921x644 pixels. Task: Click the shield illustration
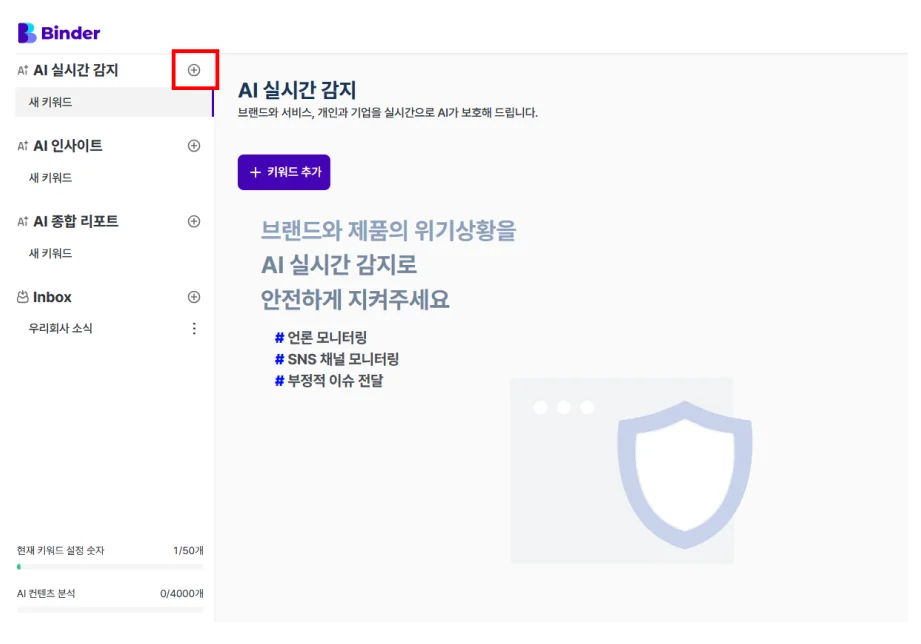click(x=685, y=475)
